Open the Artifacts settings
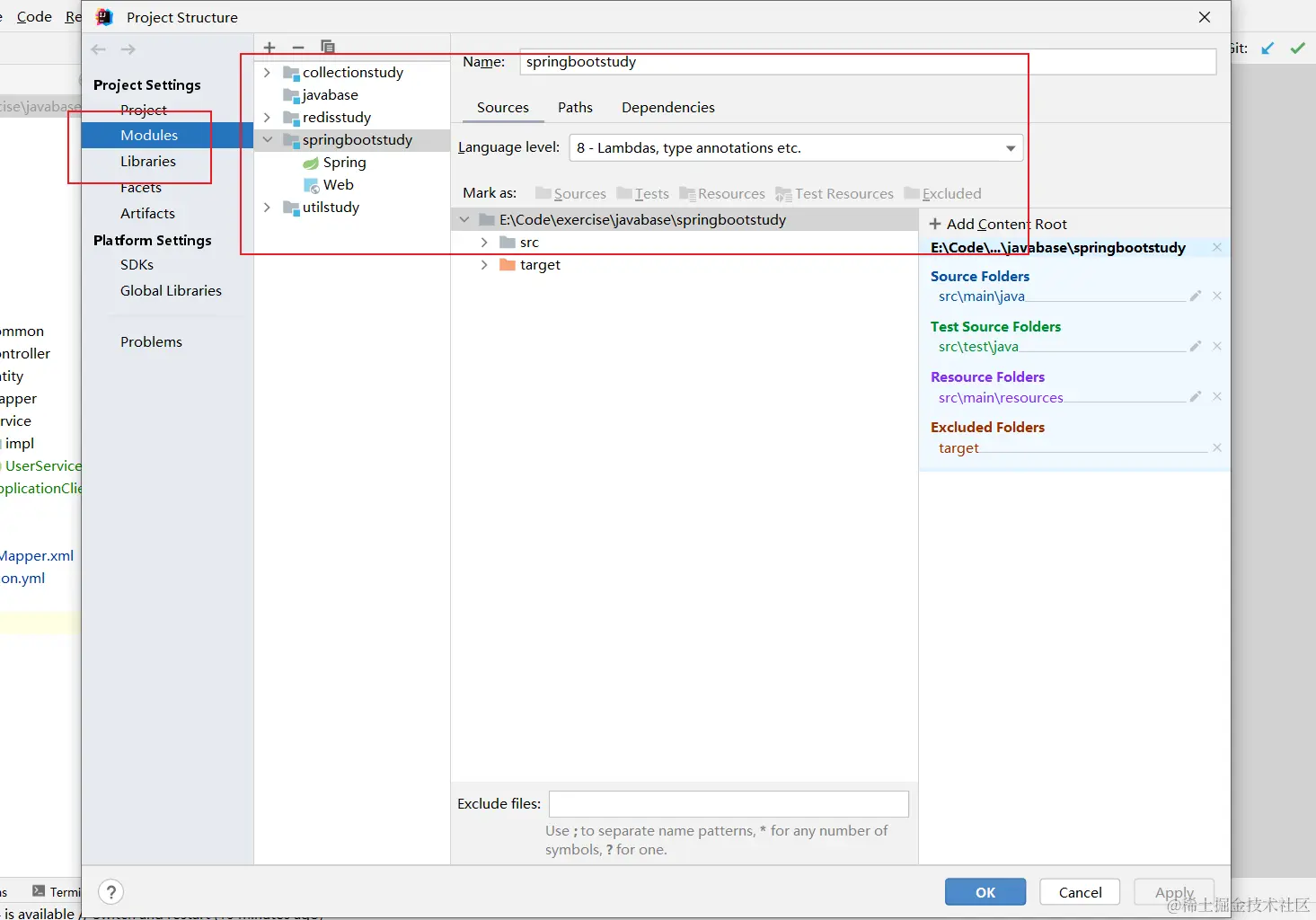Image resolution: width=1316 pixels, height=920 pixels. (x=147, y=214)
